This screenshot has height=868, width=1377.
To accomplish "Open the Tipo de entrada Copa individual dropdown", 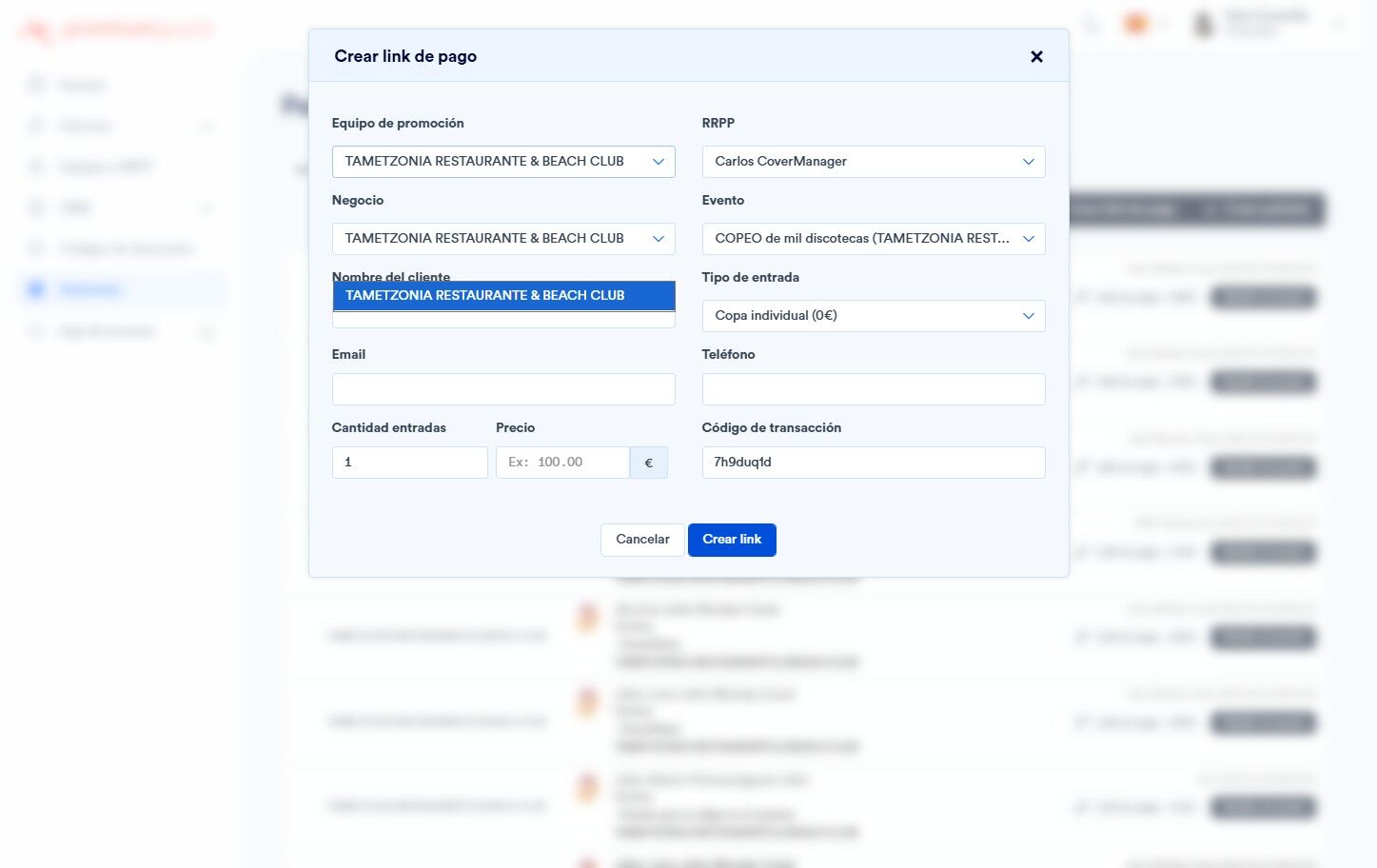I will [874, 316].
